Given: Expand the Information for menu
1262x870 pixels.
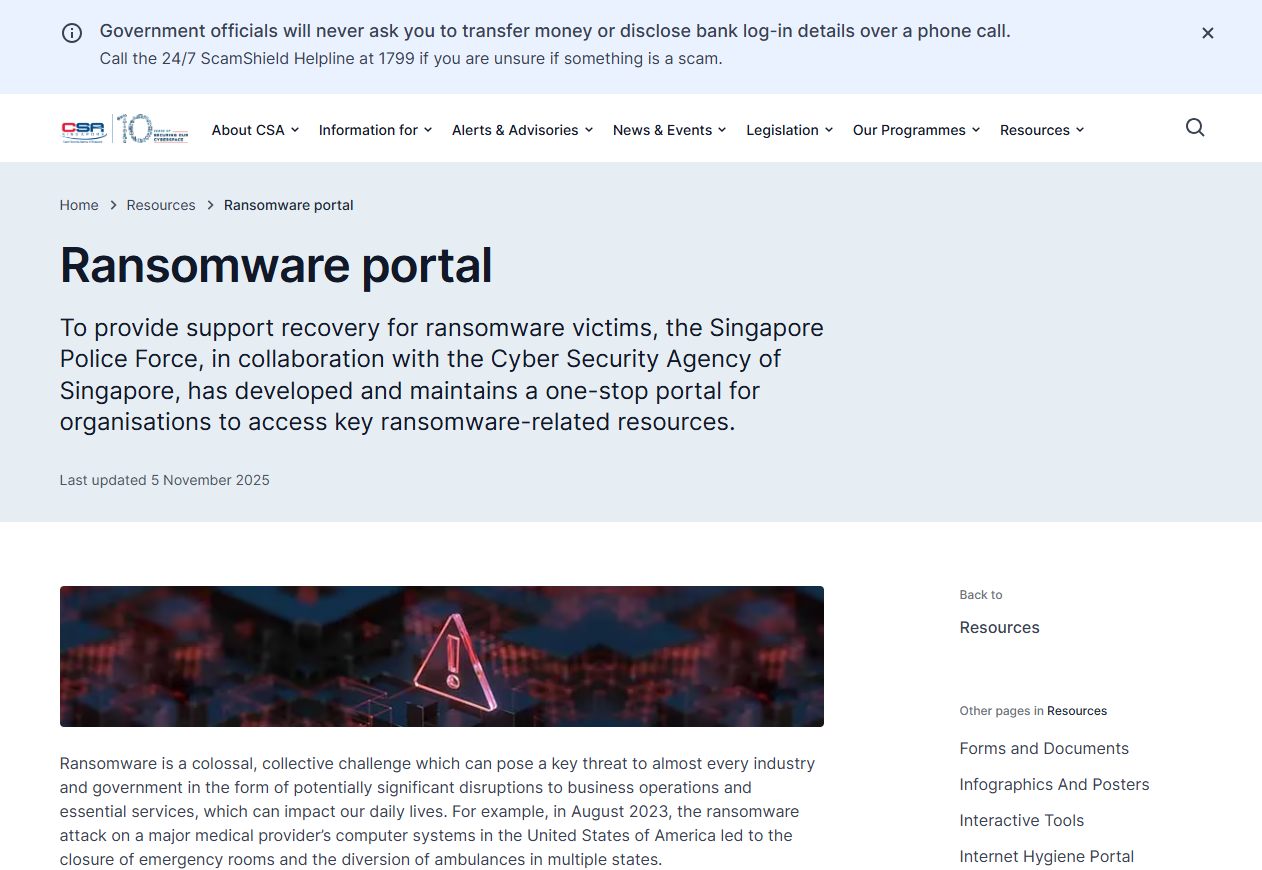Looking at the screenshot, I should point(369,130).
